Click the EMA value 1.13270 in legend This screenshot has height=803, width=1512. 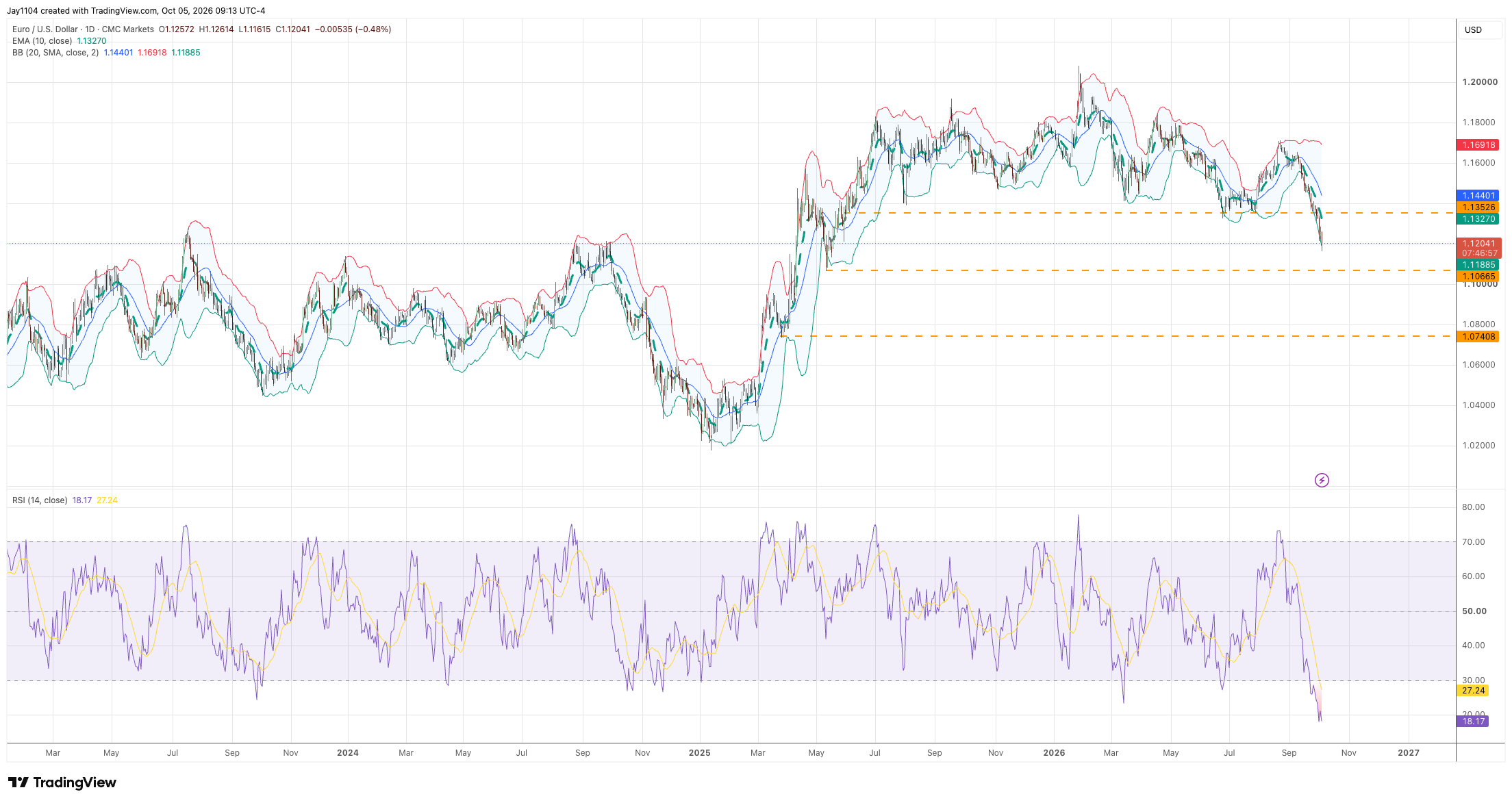92,41
